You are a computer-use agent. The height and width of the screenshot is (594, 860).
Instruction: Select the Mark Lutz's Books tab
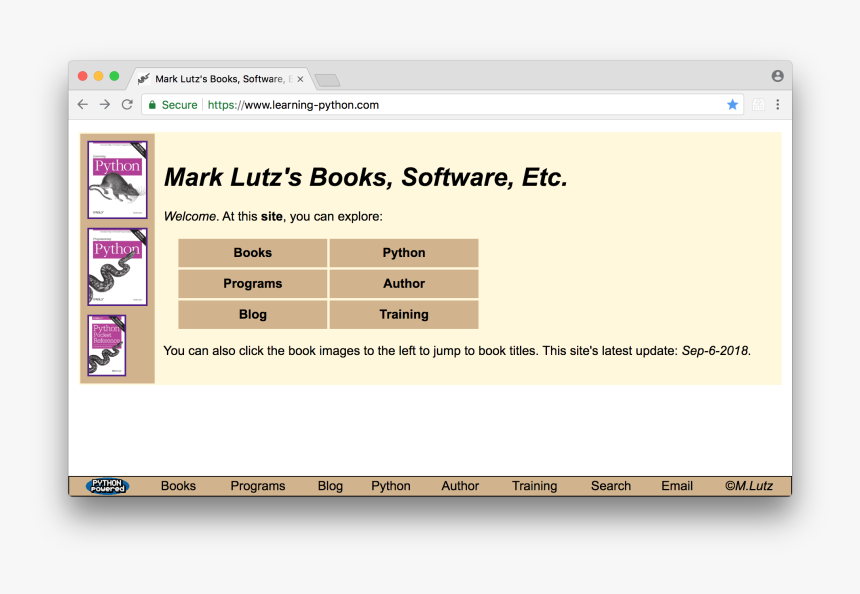[219, 79]
